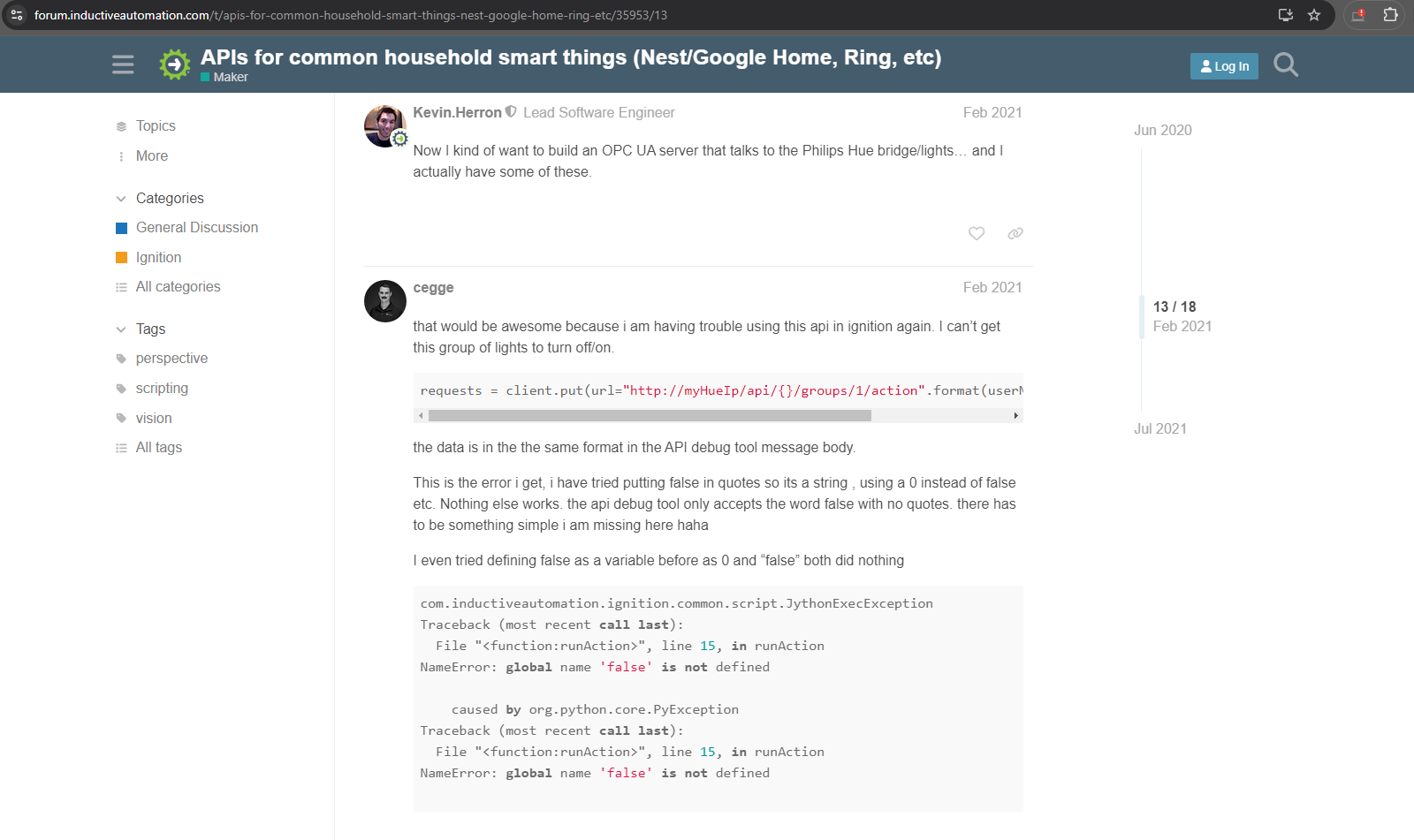View site information icon in address bar
Viewport: 1414px width, 840px height.
[17, 15]
